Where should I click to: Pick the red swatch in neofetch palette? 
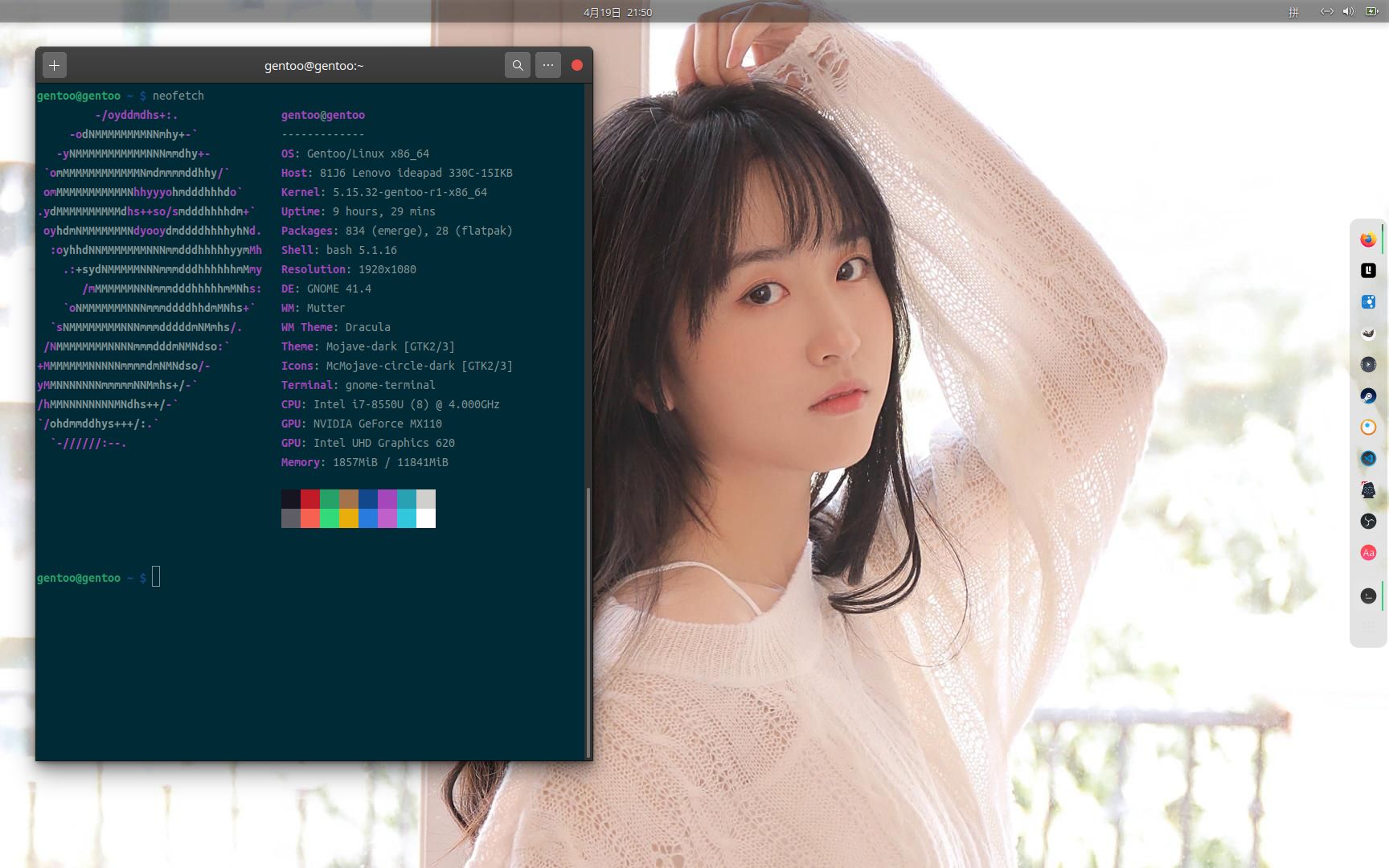point(310,499)
